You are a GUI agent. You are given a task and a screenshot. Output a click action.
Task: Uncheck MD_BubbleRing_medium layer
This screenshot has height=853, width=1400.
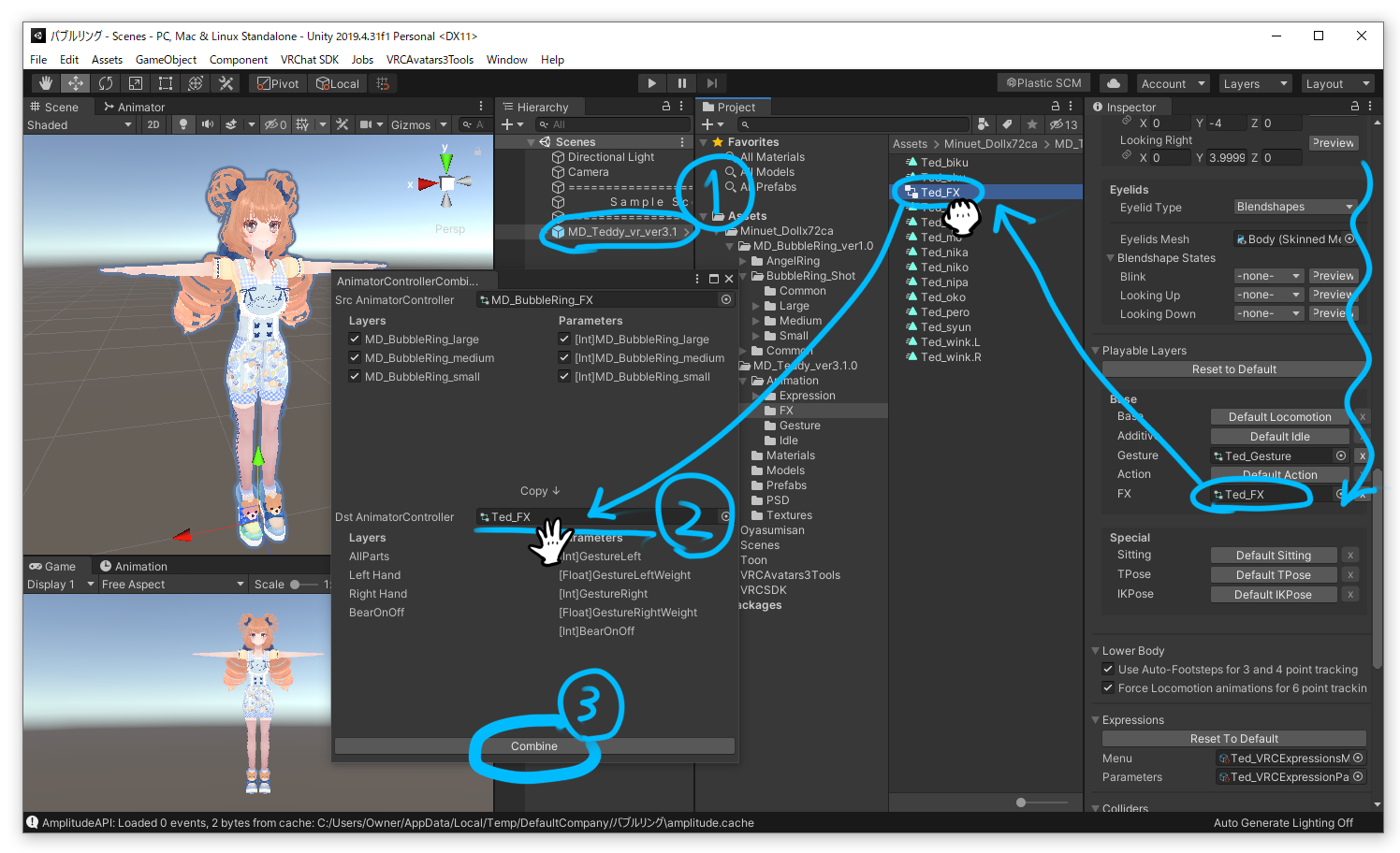tap(355, 357)
